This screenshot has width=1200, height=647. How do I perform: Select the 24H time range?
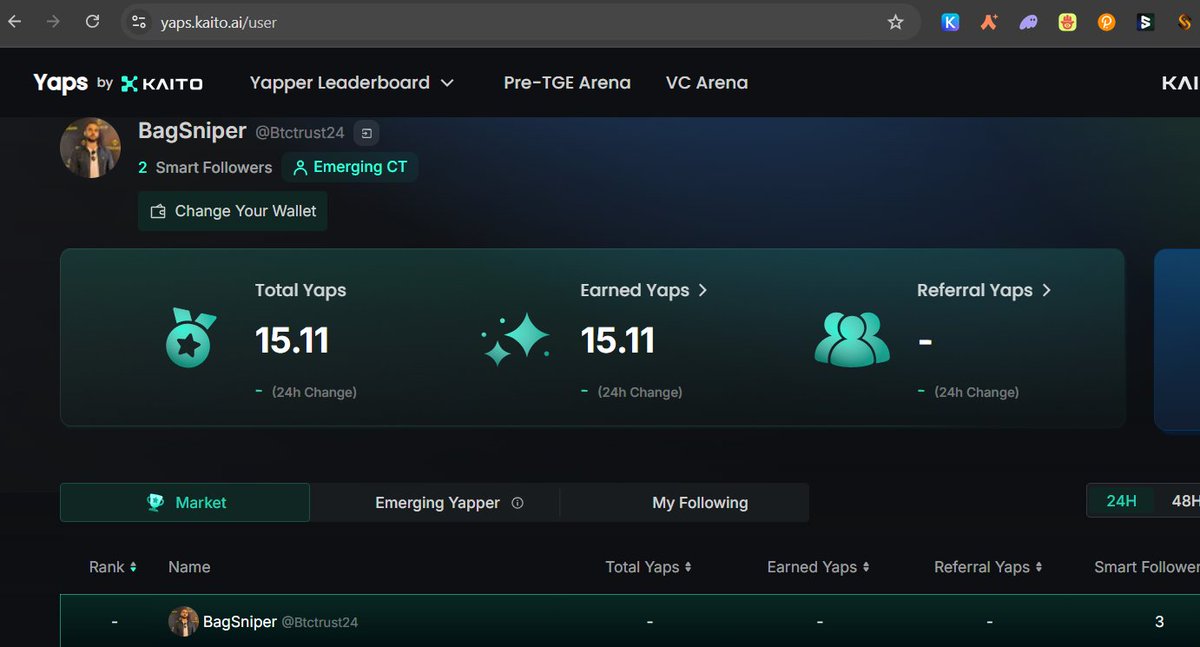(x=1121, y=501)
